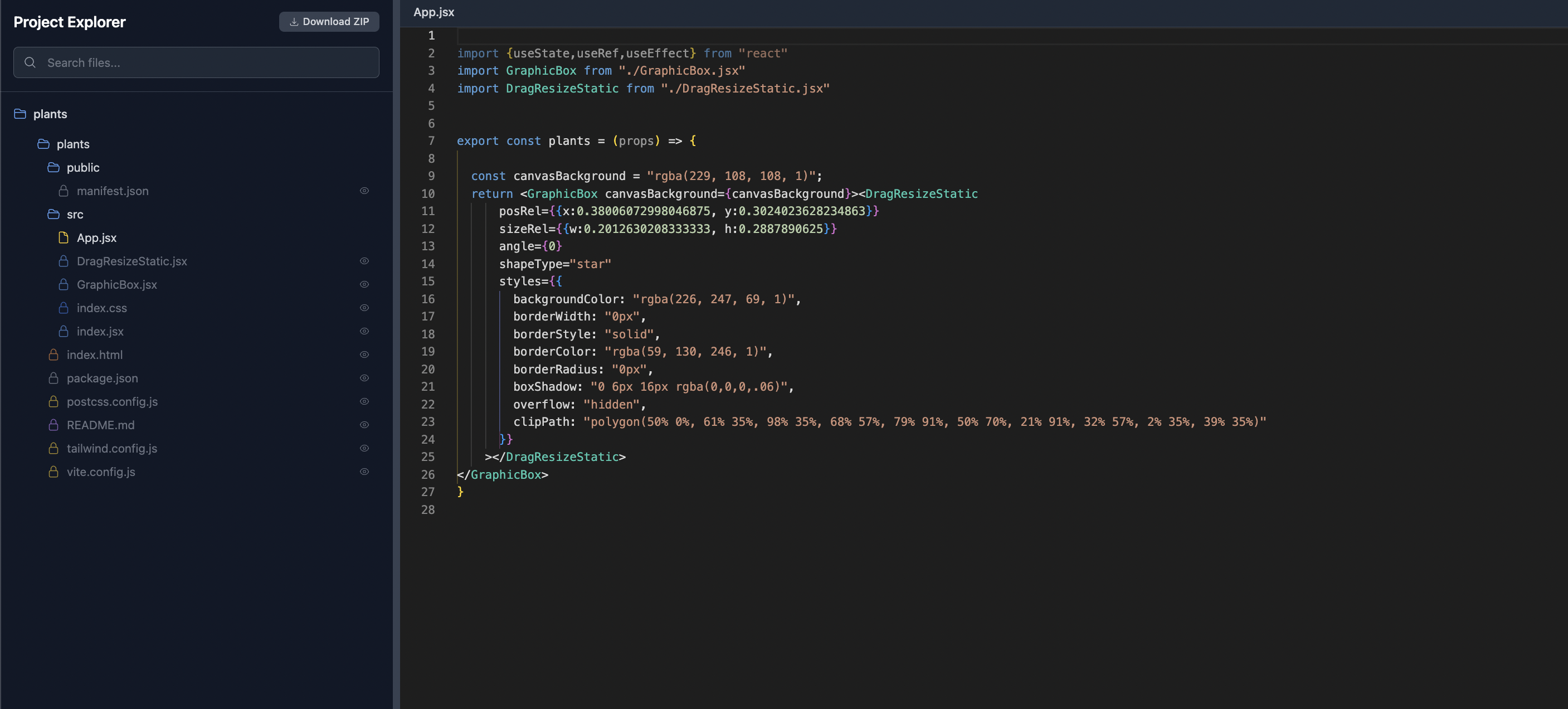Toggle eye icon for index.css

[364, 308]
